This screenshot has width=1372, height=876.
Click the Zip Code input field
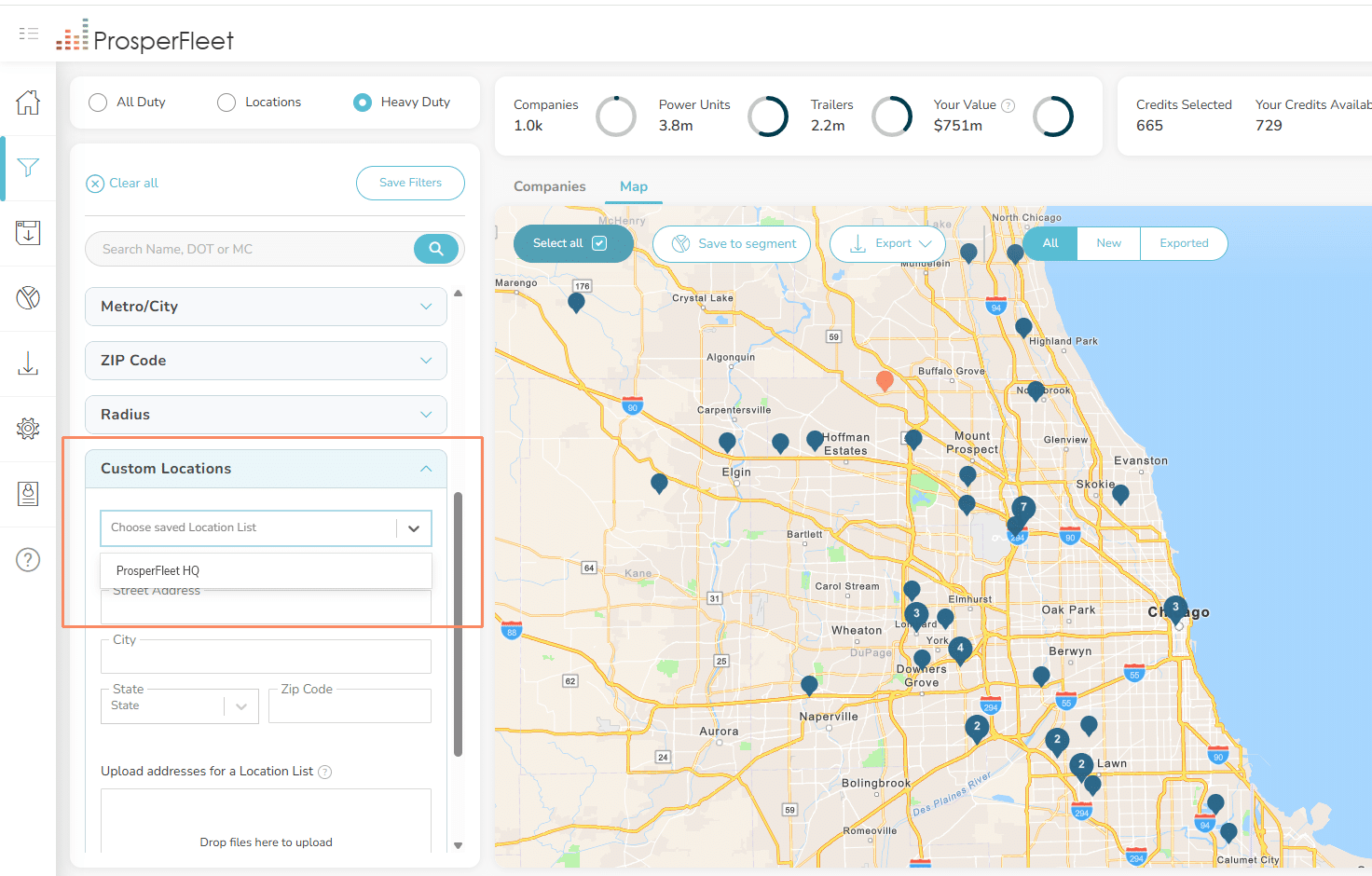click(x=350, y=705)
